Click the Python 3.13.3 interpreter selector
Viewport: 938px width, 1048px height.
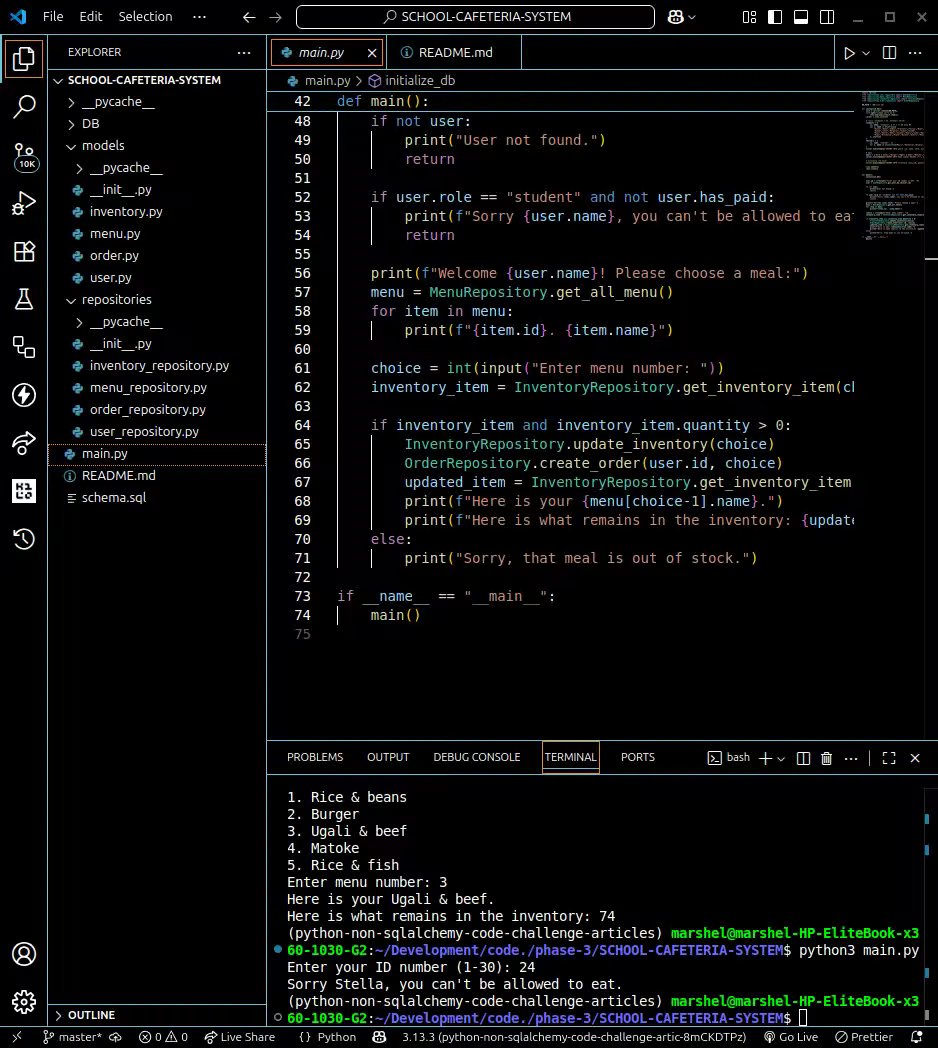click(x=574, y=1037)
